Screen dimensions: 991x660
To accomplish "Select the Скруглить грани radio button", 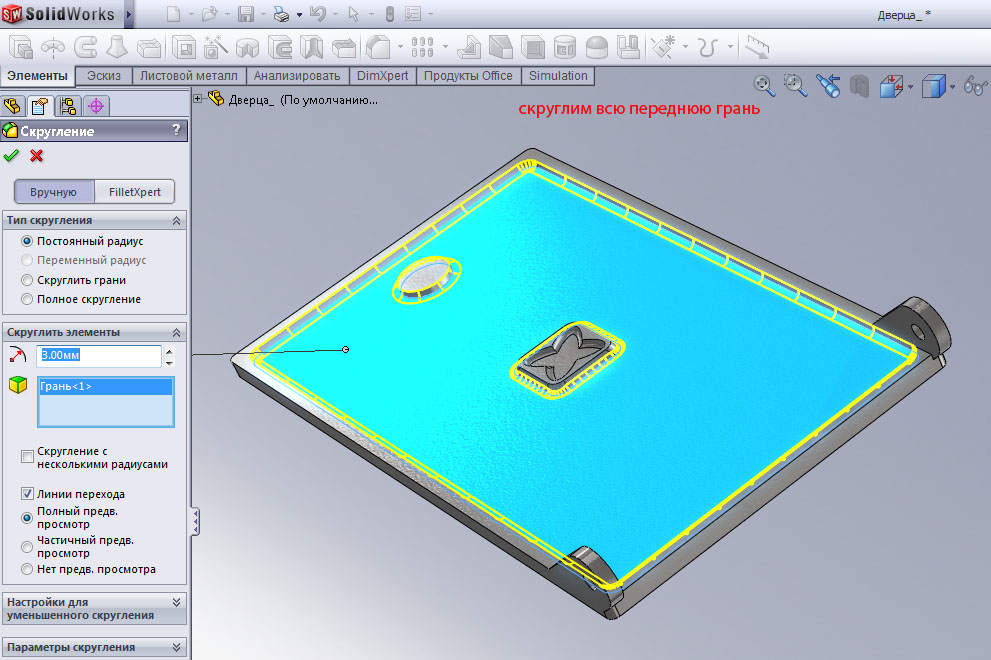I will (27, 280).
